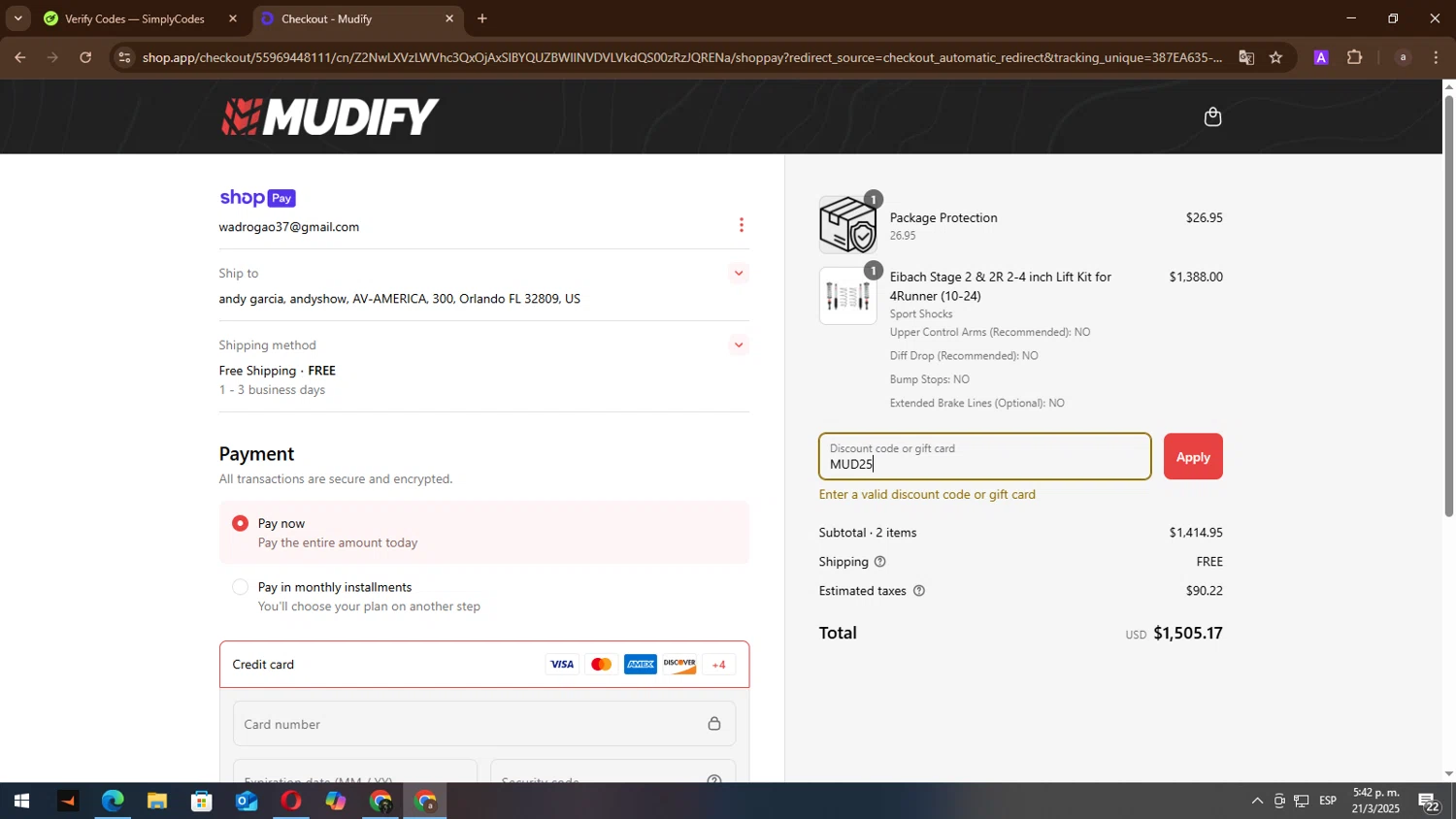This screenshot has height=819, width=1456.
Task: Open the three-dot account options menu
Action: [742, 225]
